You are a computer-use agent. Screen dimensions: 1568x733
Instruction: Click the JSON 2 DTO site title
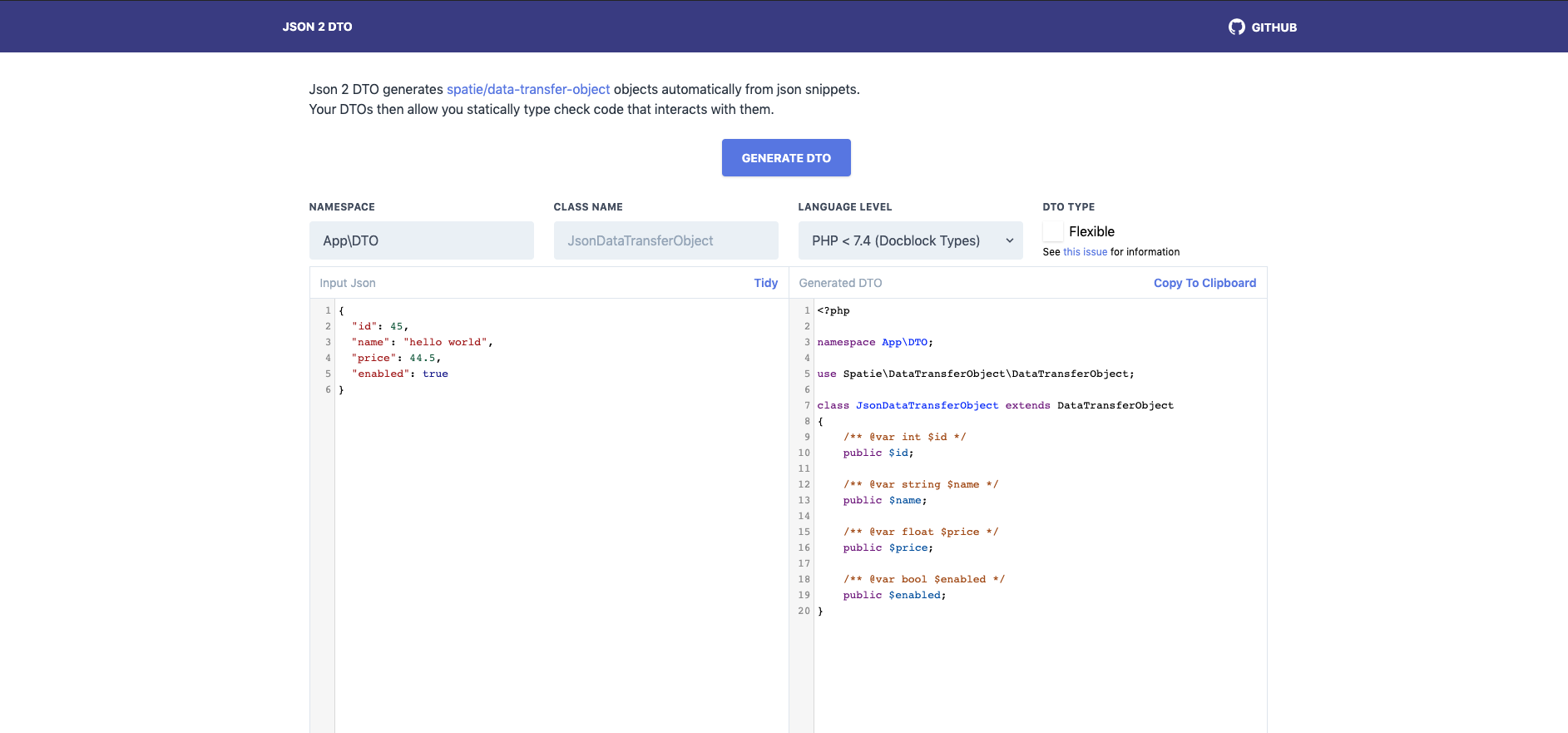coord(317,27)
